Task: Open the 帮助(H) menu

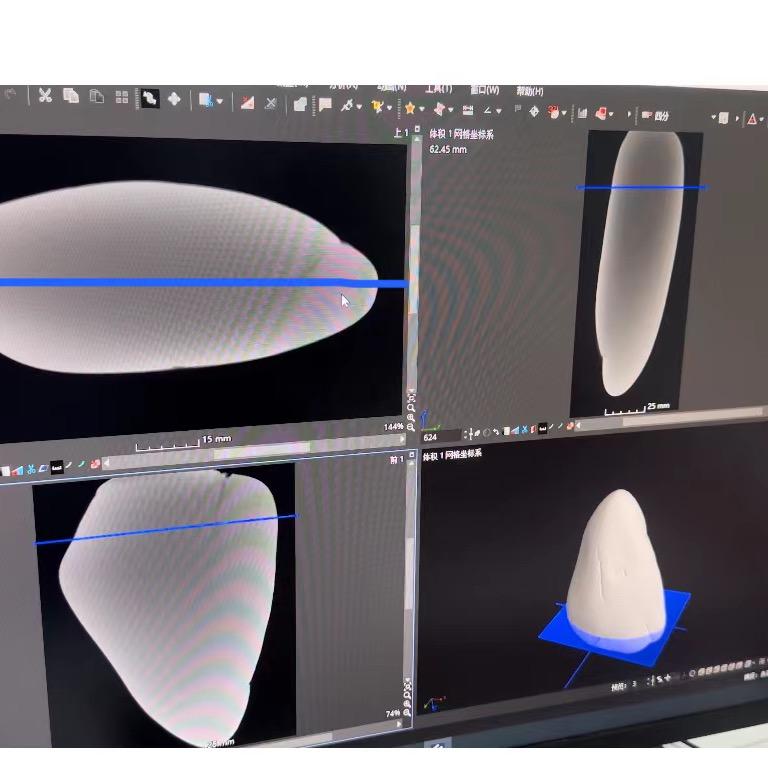Action: coord(530,91)
